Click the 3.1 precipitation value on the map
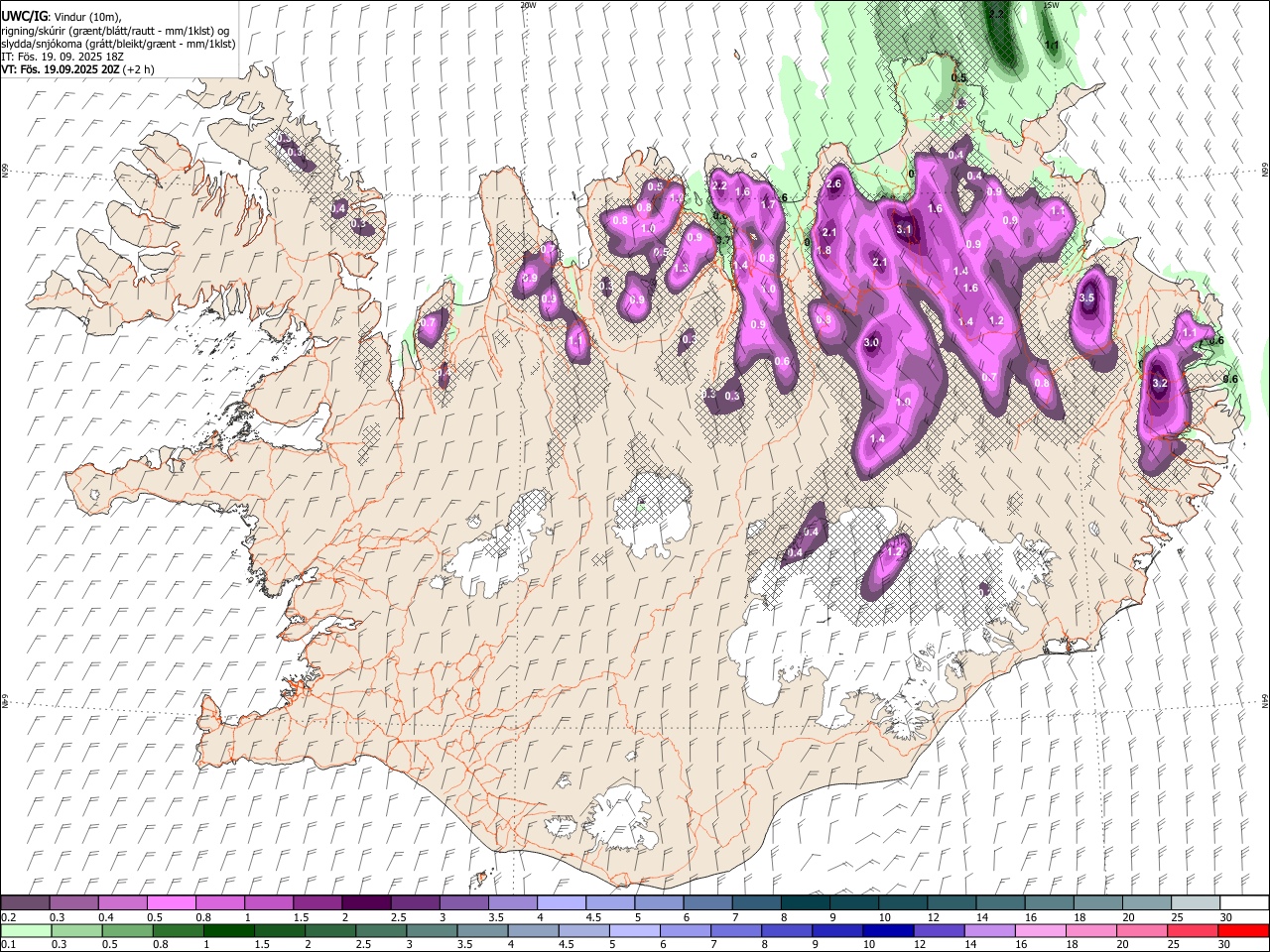 point(904,229)
